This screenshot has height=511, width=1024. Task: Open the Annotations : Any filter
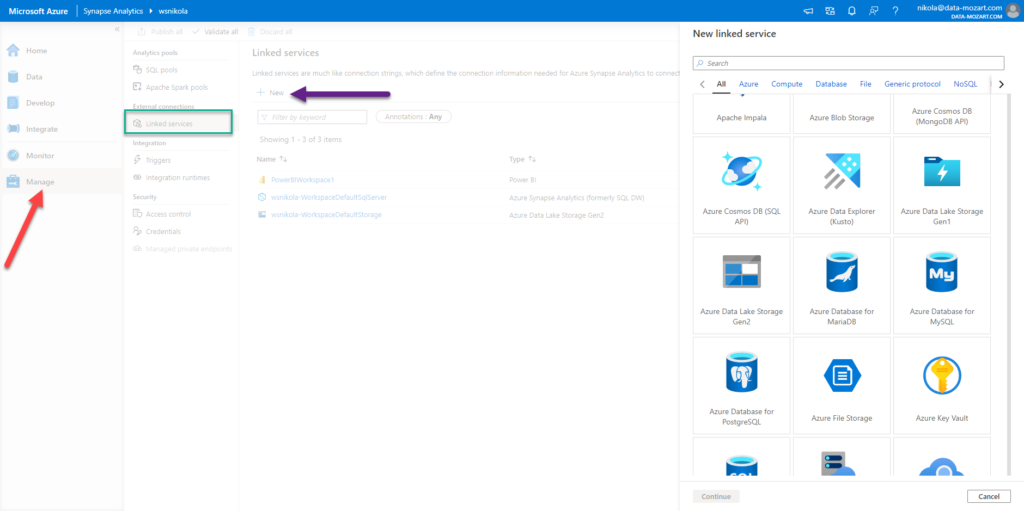[413, 117]
